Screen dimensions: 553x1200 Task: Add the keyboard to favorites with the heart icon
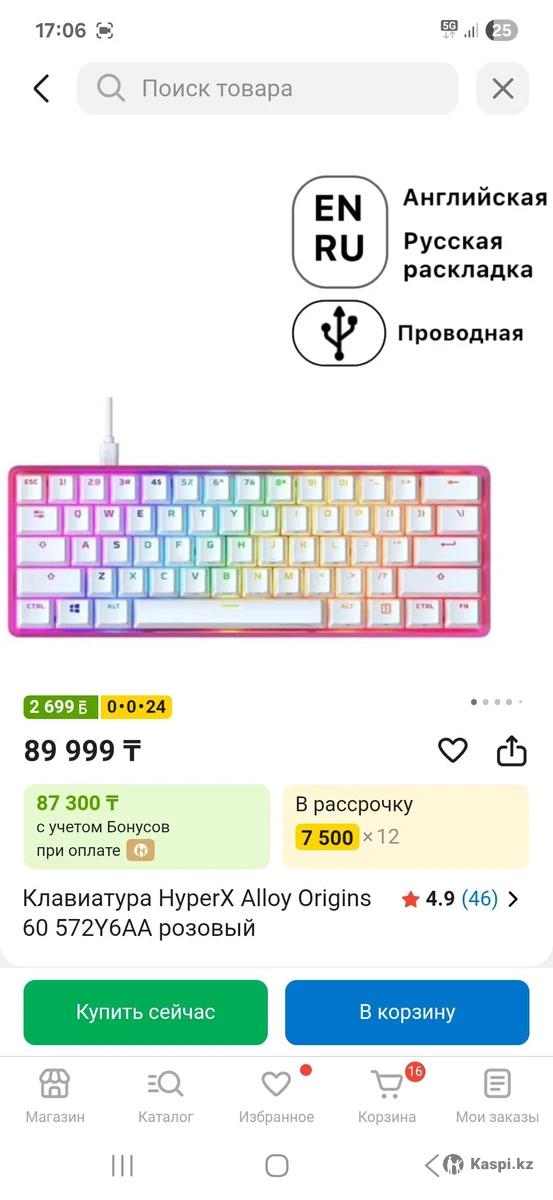[453, 750]
